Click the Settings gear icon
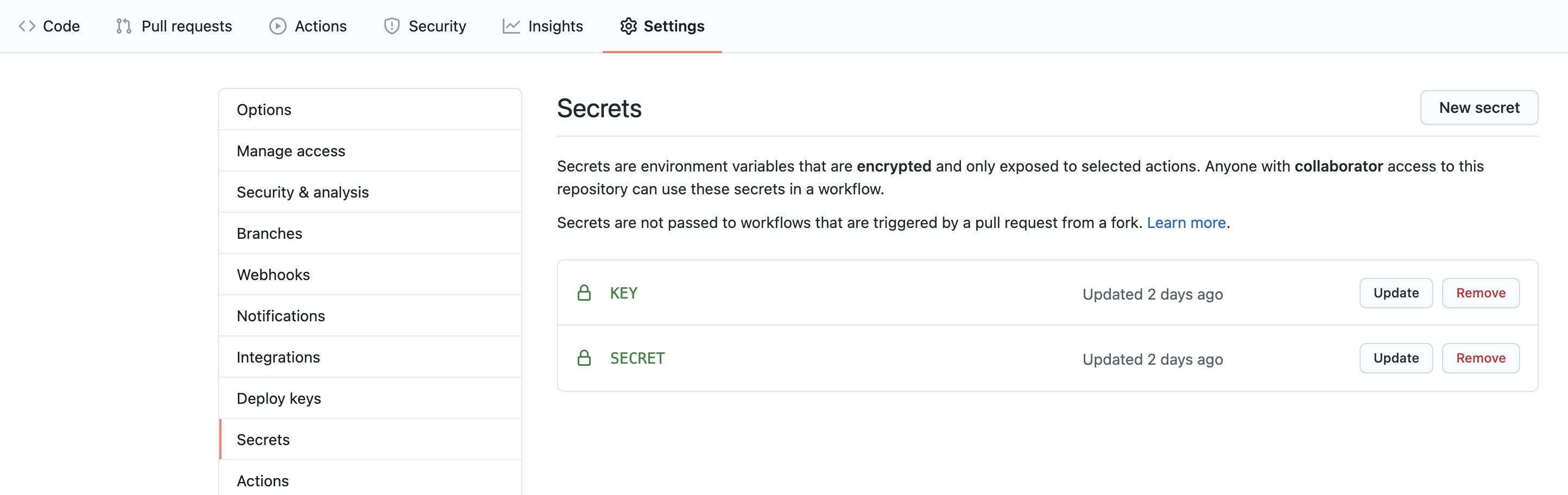 [628, 26]
